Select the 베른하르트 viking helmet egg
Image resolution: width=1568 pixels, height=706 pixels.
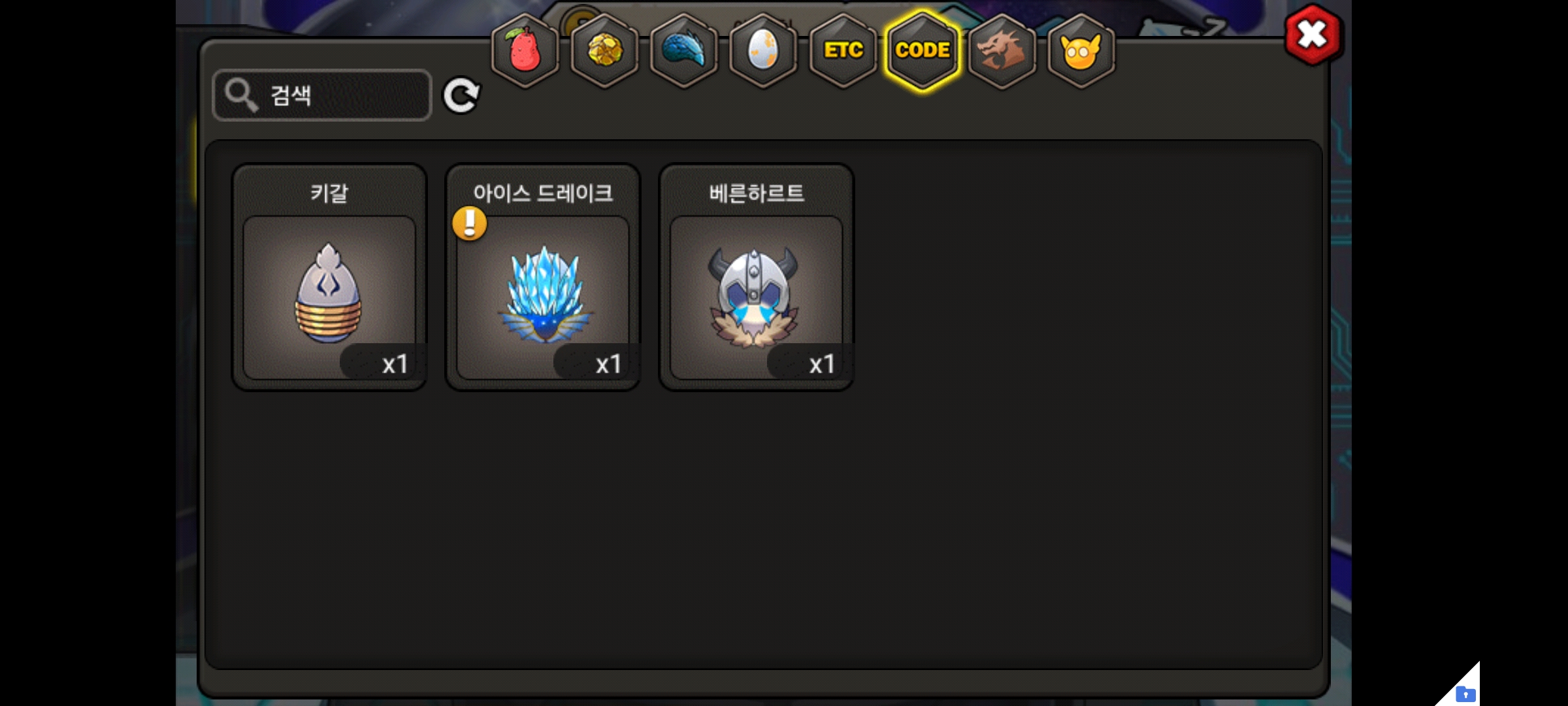[757, 277]
